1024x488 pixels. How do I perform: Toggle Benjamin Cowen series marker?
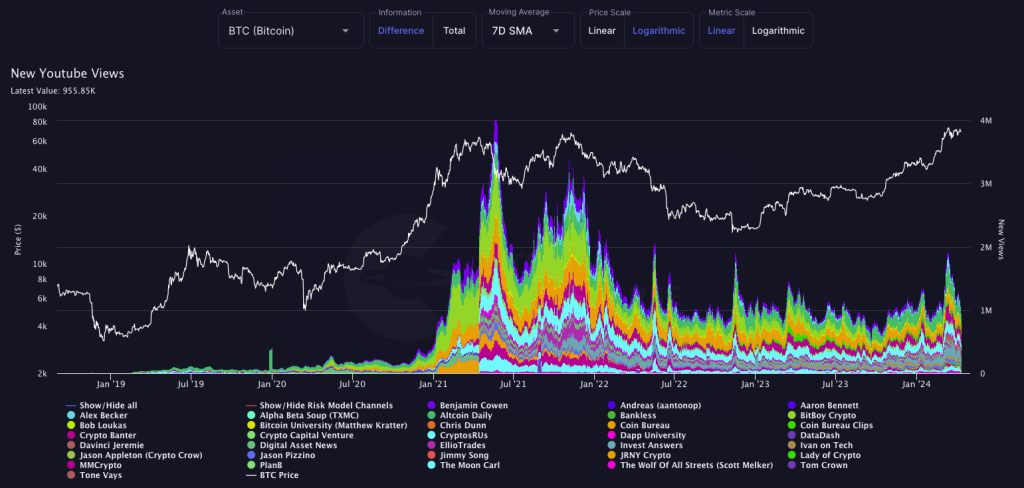431,403
